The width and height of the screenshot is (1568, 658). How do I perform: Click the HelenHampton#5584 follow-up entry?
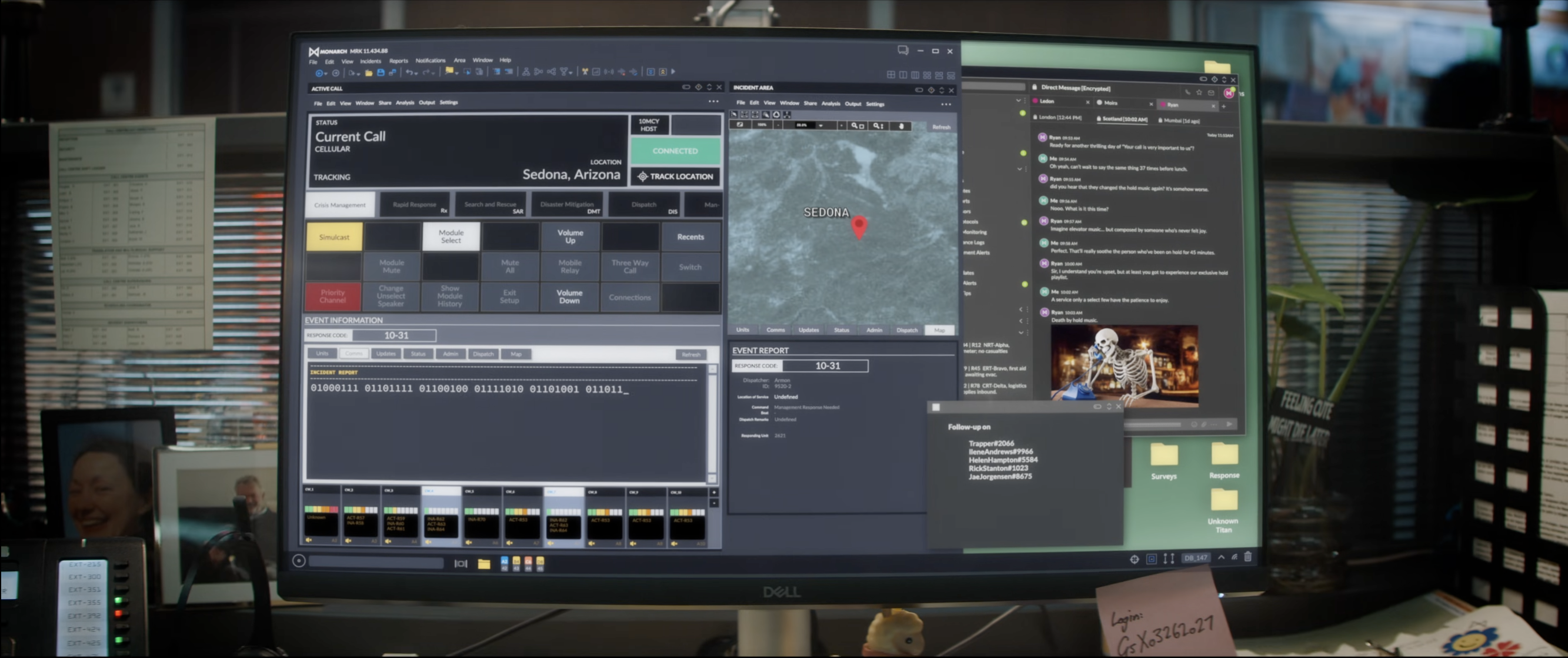click(x=1003, y=460)
